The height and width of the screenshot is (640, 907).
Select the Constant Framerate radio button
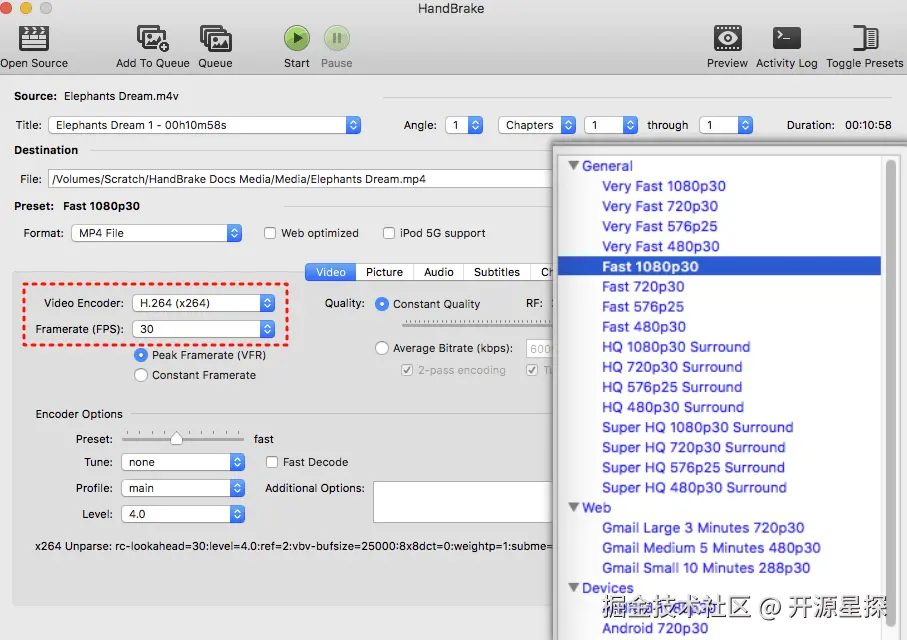pyautogui.click(x=141, y=376)
